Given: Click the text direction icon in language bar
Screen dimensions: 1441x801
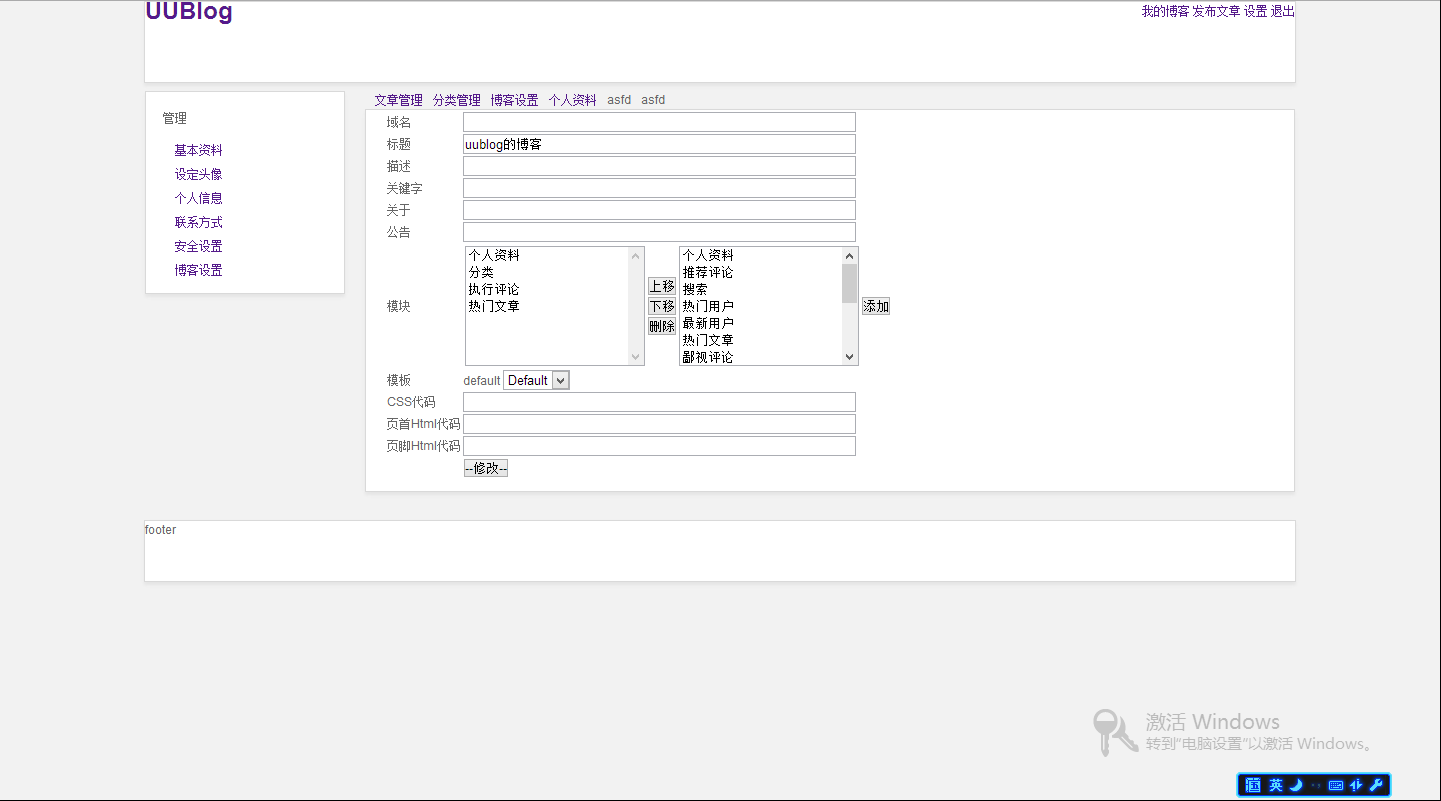Looking at the screenshot, I should click(1356, 785).
